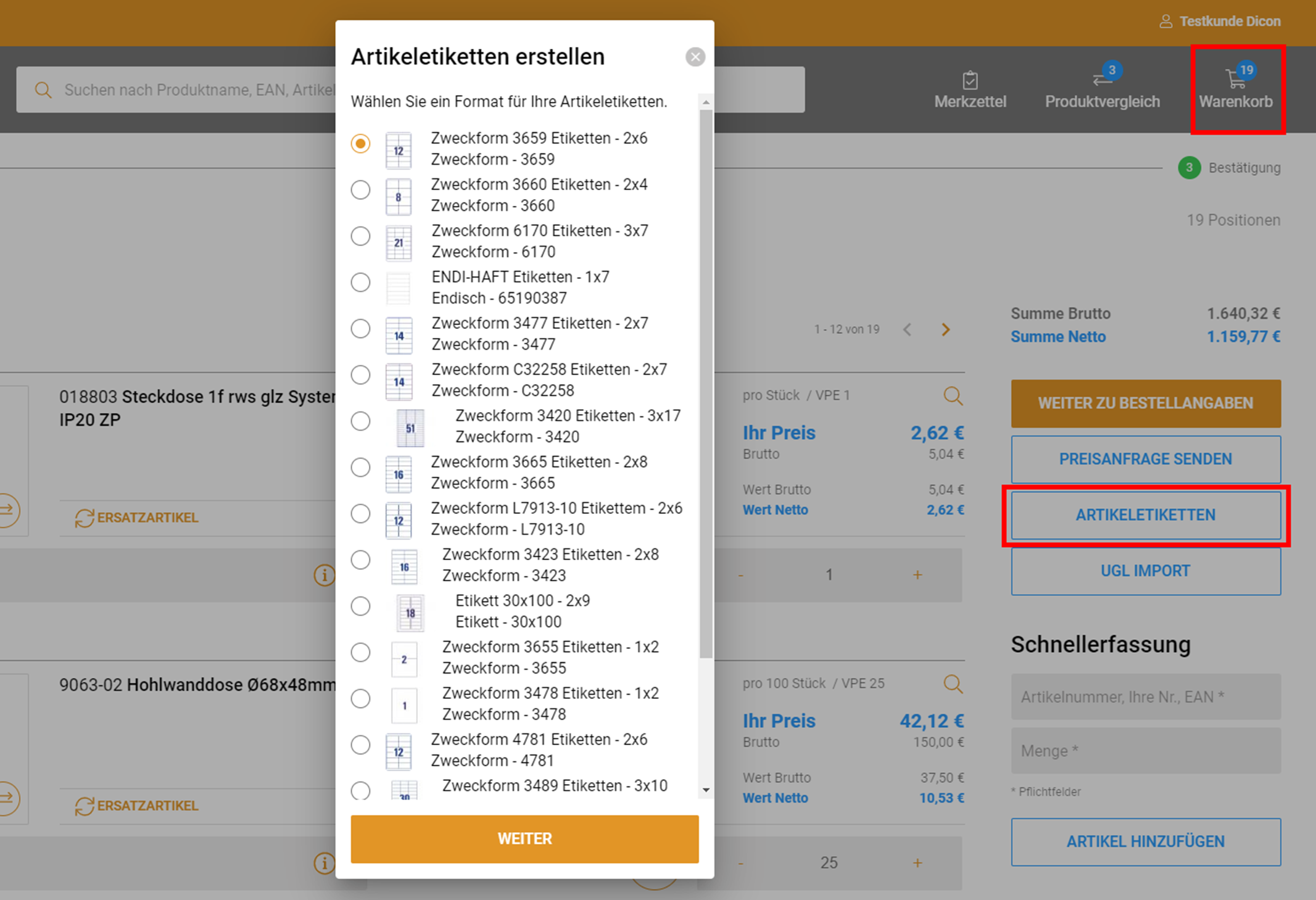Screen dimensions: 1316x900
Task: Go to next page of cart positions
Action: (x=945, y=329)
